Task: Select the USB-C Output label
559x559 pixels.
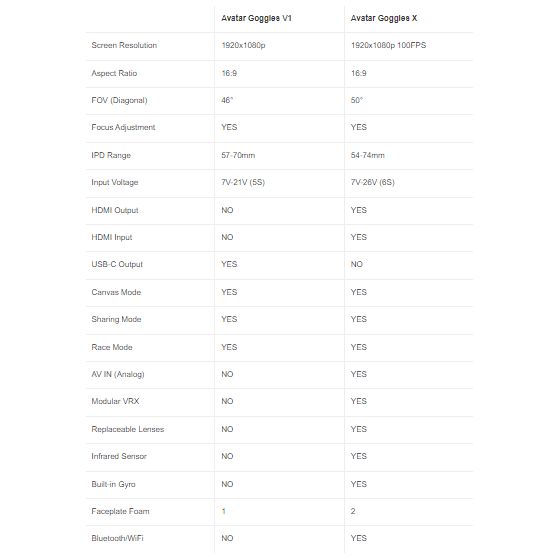Action: pos(117,264)
